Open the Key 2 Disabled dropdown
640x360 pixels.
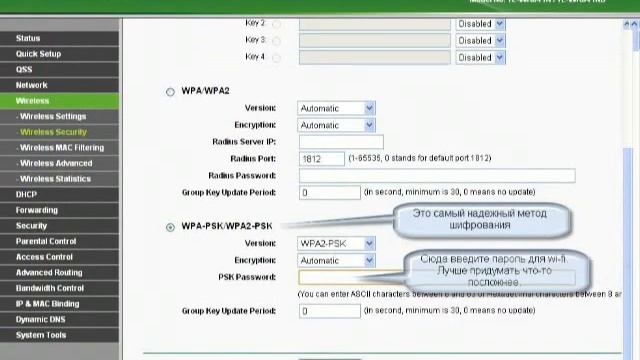tap(480, 24)
